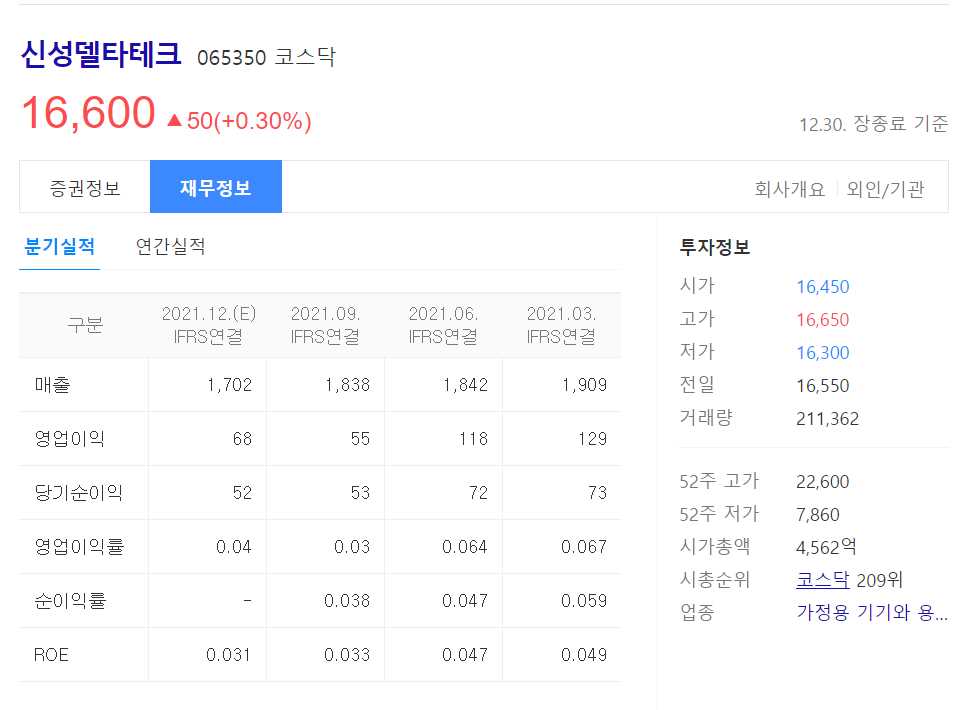Image resolution: width=963 pixels, height=710 pixels.
Task: Click the 52주 고가 value 22,600
Action: tap(822, 482)
